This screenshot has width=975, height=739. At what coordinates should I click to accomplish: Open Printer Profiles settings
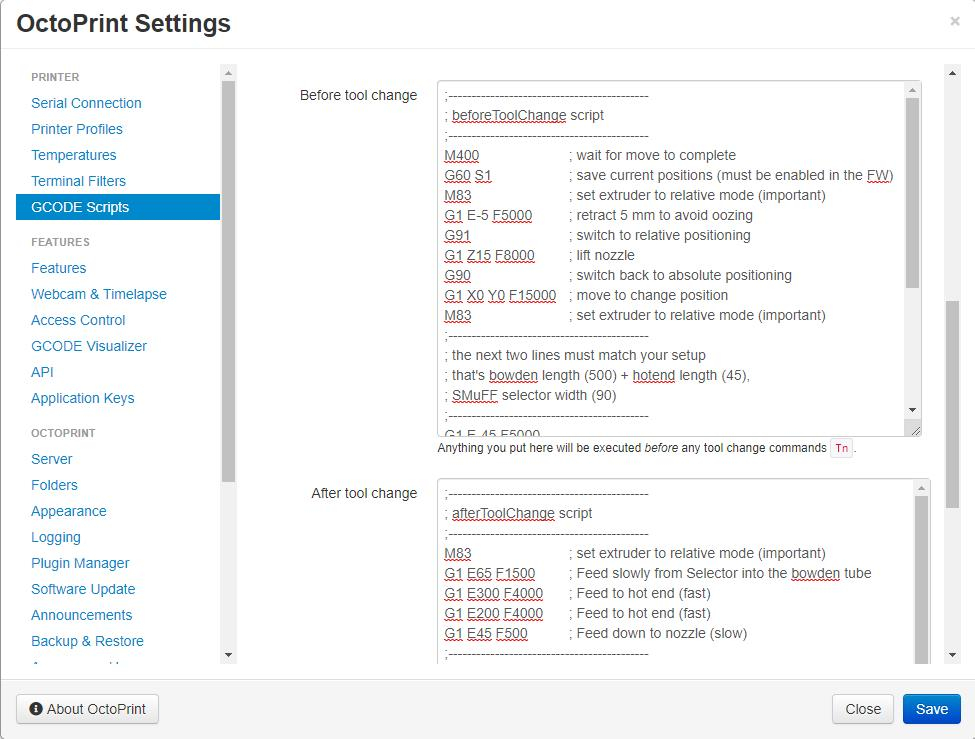76,129
